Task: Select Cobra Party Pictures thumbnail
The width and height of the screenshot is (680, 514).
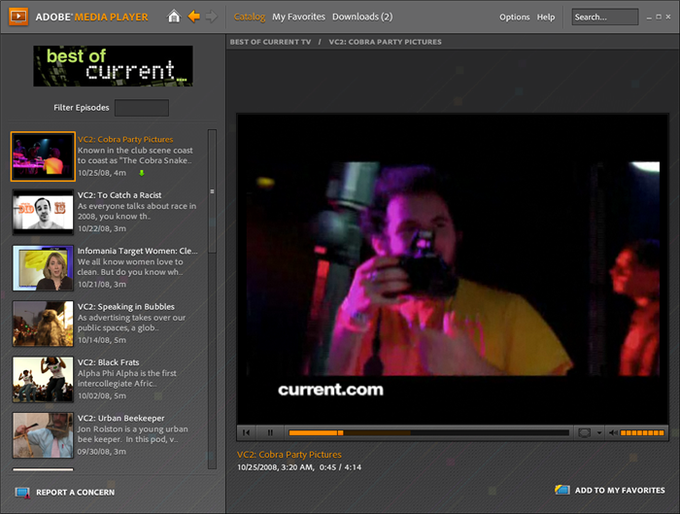Action: [43, 157]
